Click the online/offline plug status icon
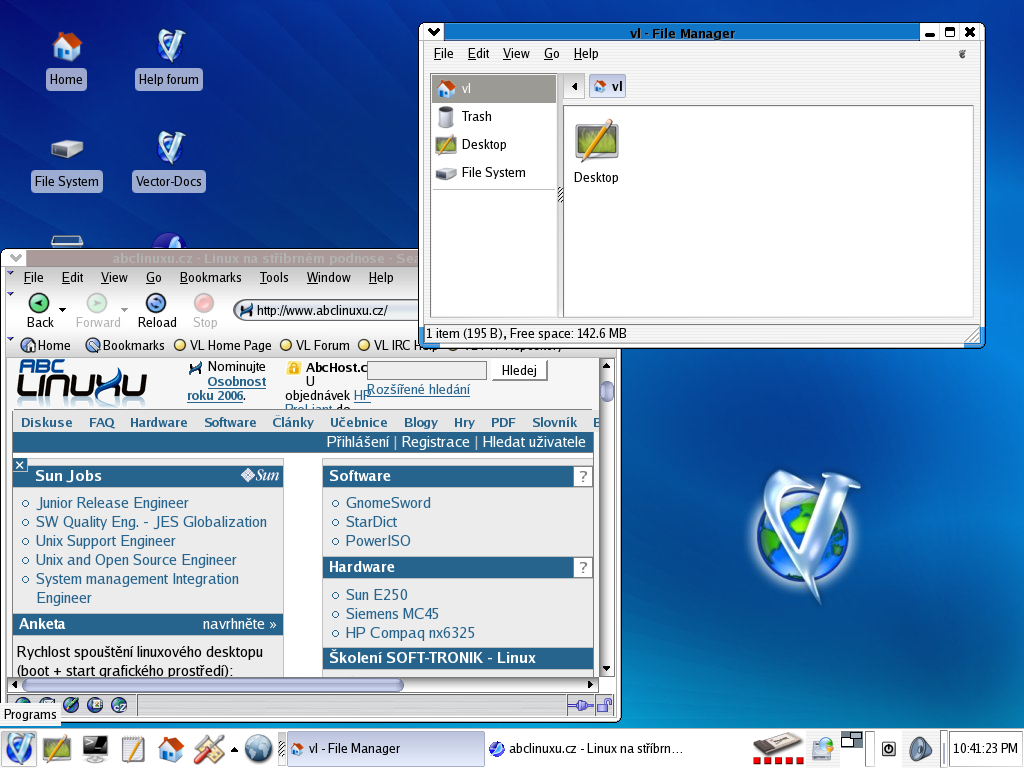1024x768 pixels. (580, 705)
